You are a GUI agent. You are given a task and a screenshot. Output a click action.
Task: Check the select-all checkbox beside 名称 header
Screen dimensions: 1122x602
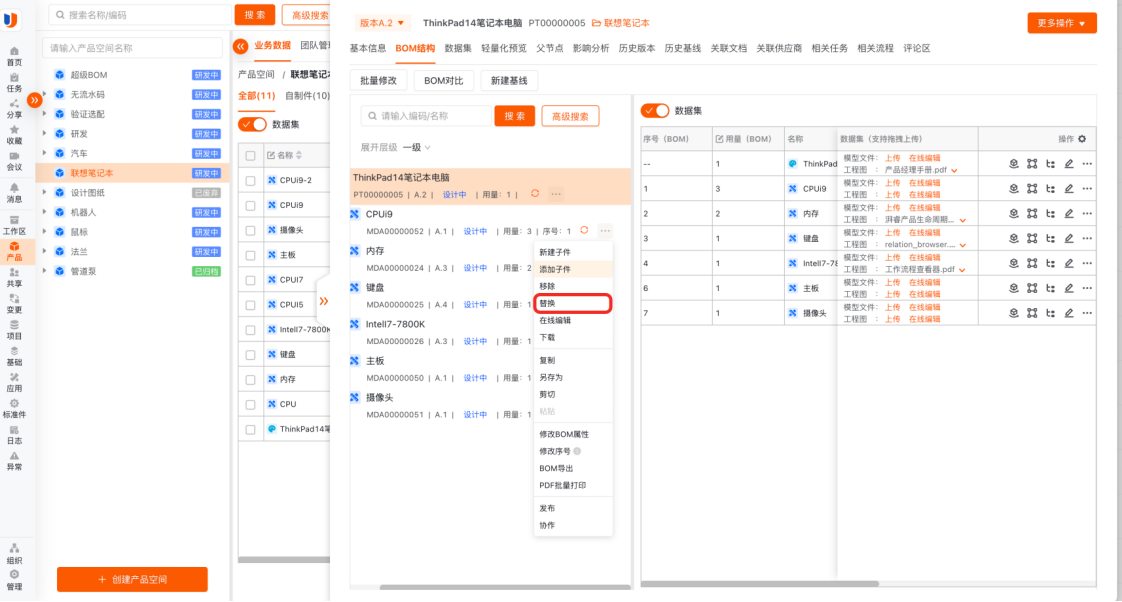[250, 155]
